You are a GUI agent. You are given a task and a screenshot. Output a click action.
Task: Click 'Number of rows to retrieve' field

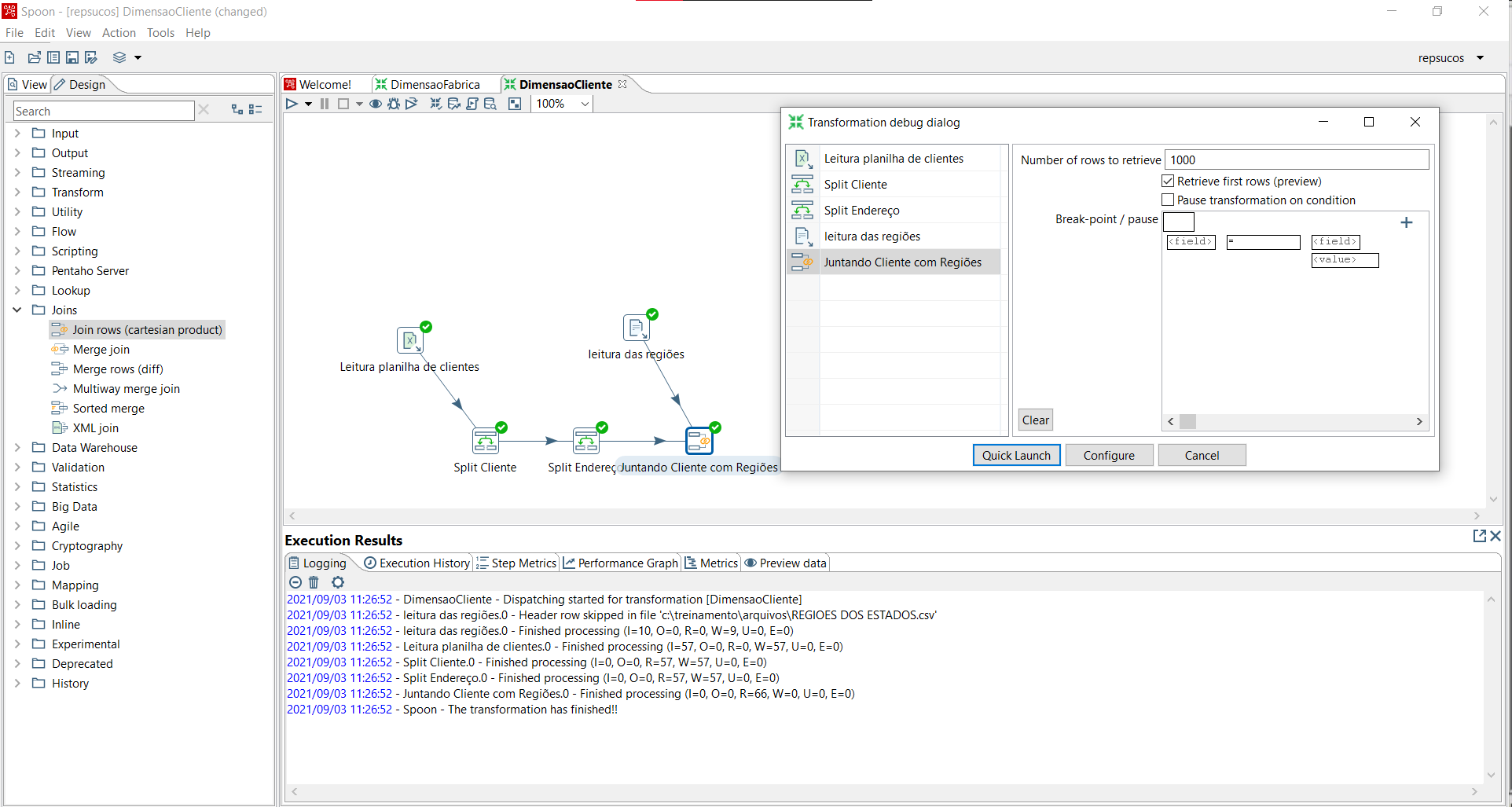pos(1296,160)
